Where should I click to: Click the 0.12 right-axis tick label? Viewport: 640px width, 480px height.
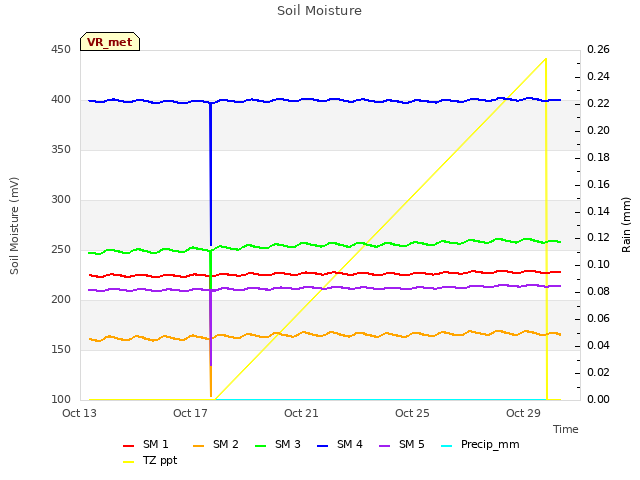click(598, 238)
